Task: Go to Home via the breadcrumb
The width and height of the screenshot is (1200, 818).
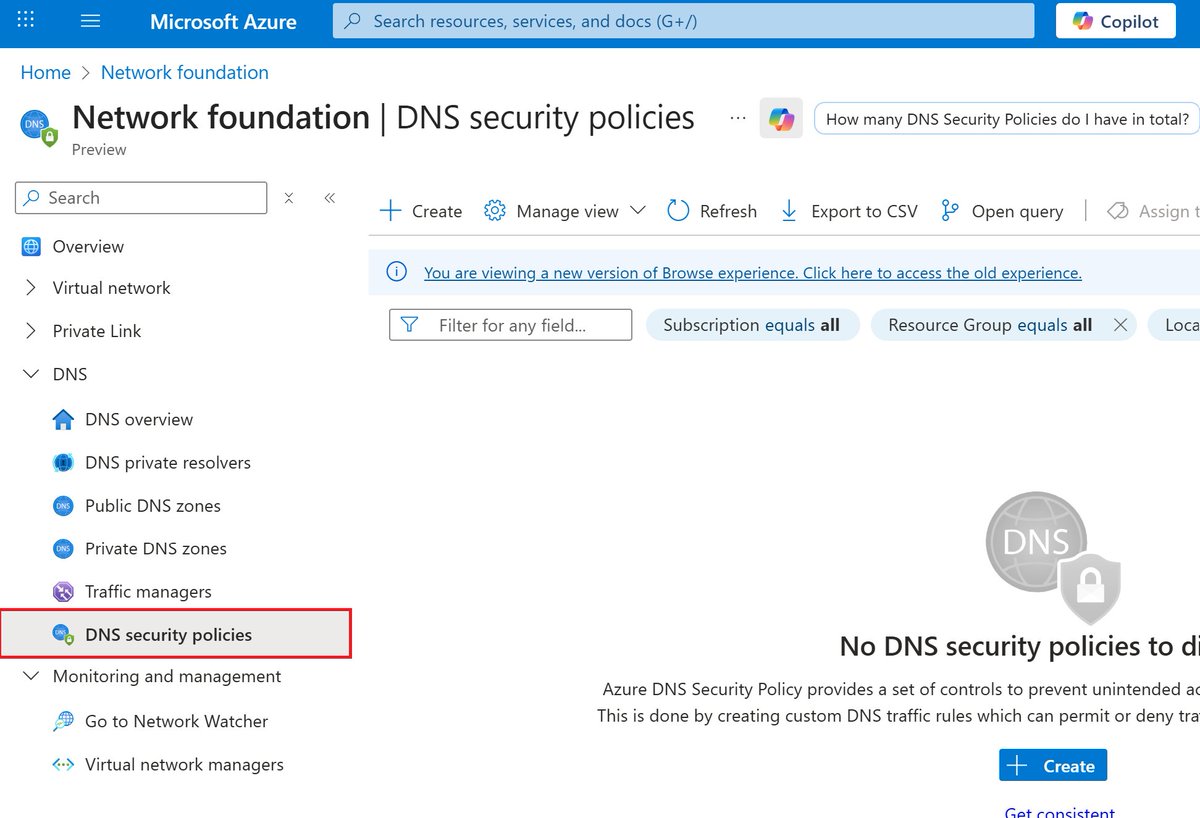Action: click(45, 72)
